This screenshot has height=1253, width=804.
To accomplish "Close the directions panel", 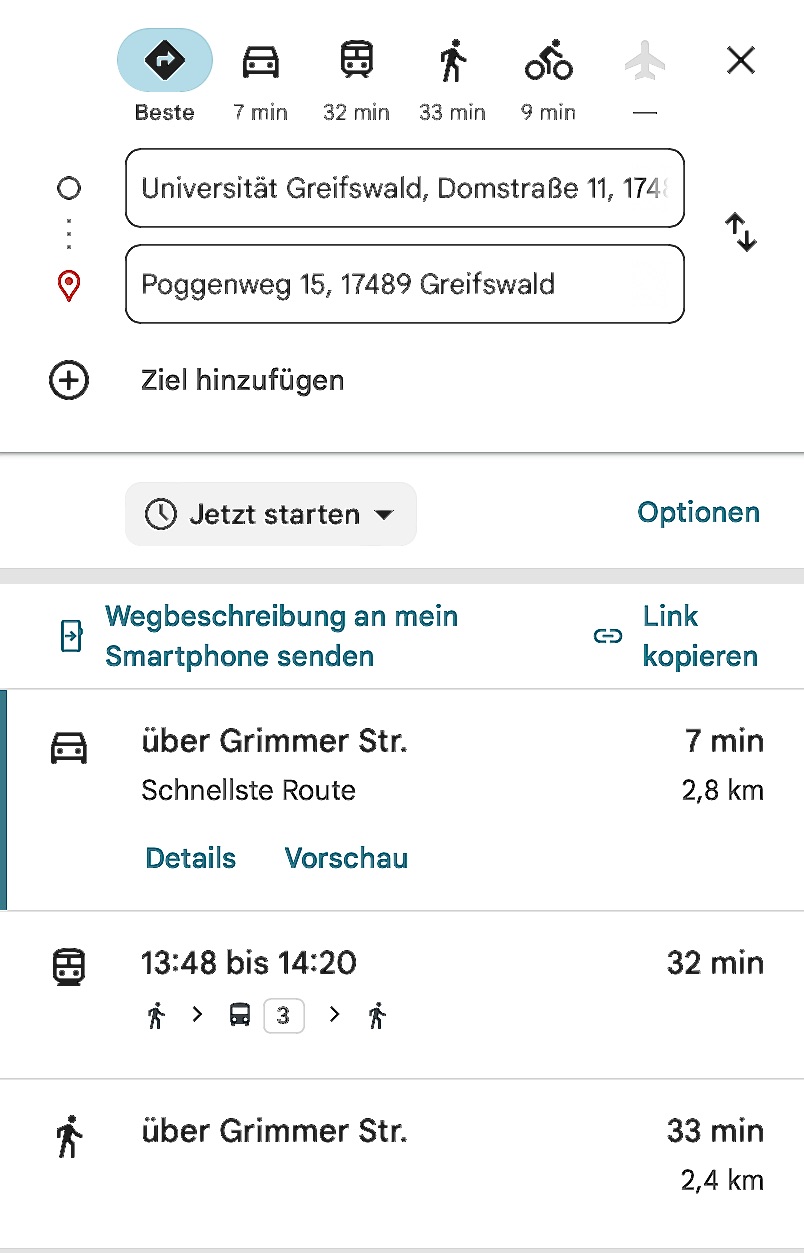I will 740,62.
